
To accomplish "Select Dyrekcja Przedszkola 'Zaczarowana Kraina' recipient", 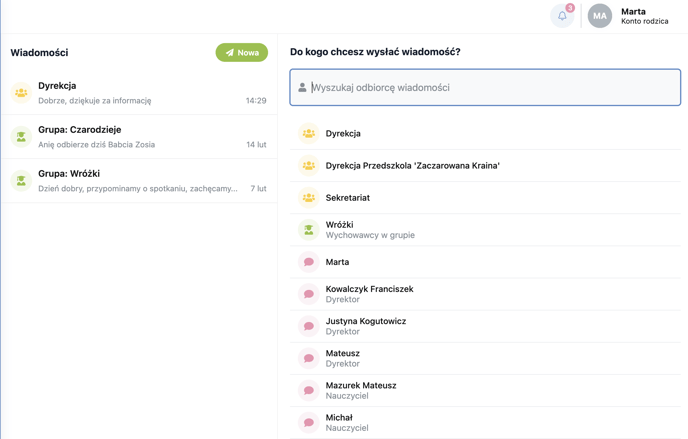I will 485,166.
